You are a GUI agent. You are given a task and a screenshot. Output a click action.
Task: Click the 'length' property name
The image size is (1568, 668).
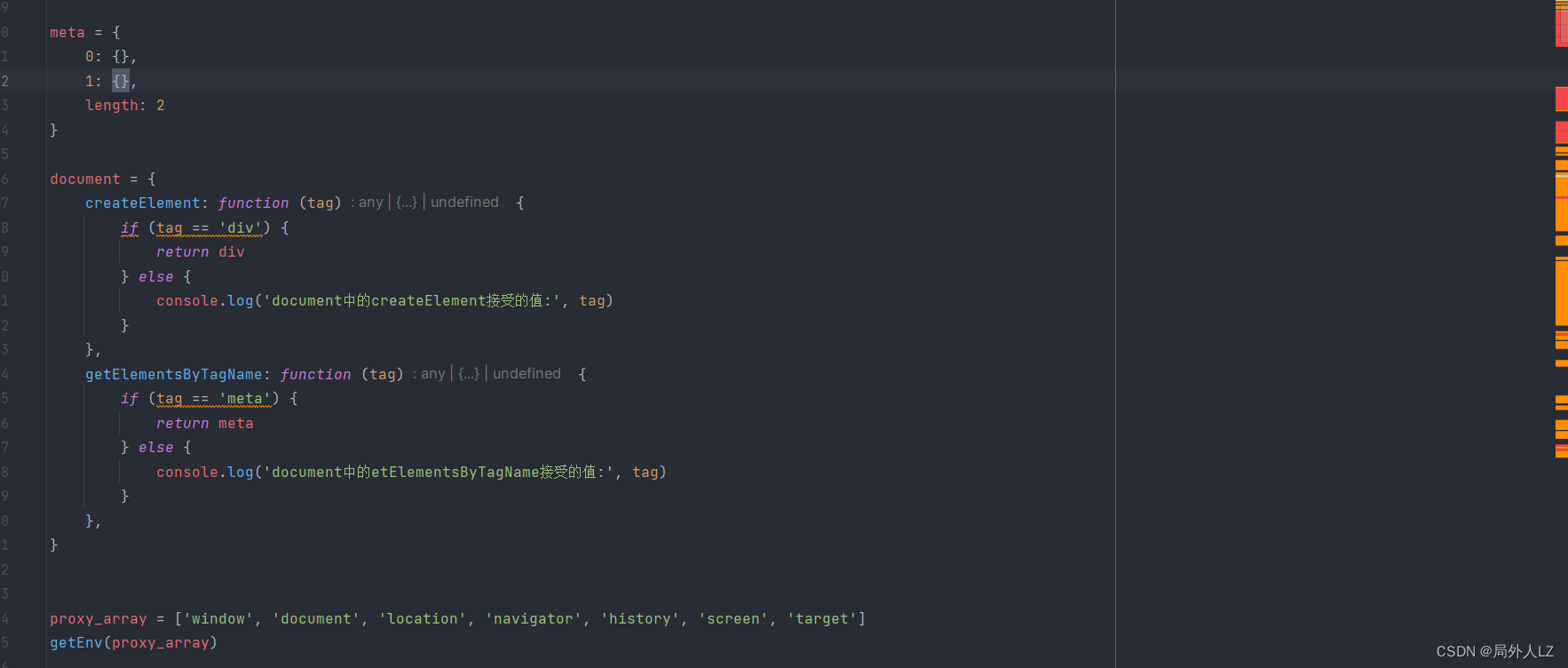[x=112, y=106]
